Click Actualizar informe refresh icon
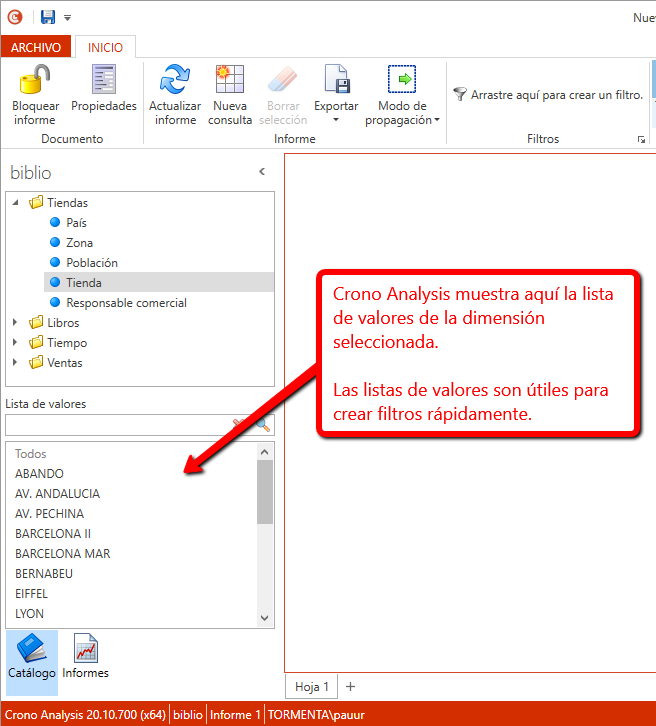Viewport: 656px width, 726px height. (175, 80)
